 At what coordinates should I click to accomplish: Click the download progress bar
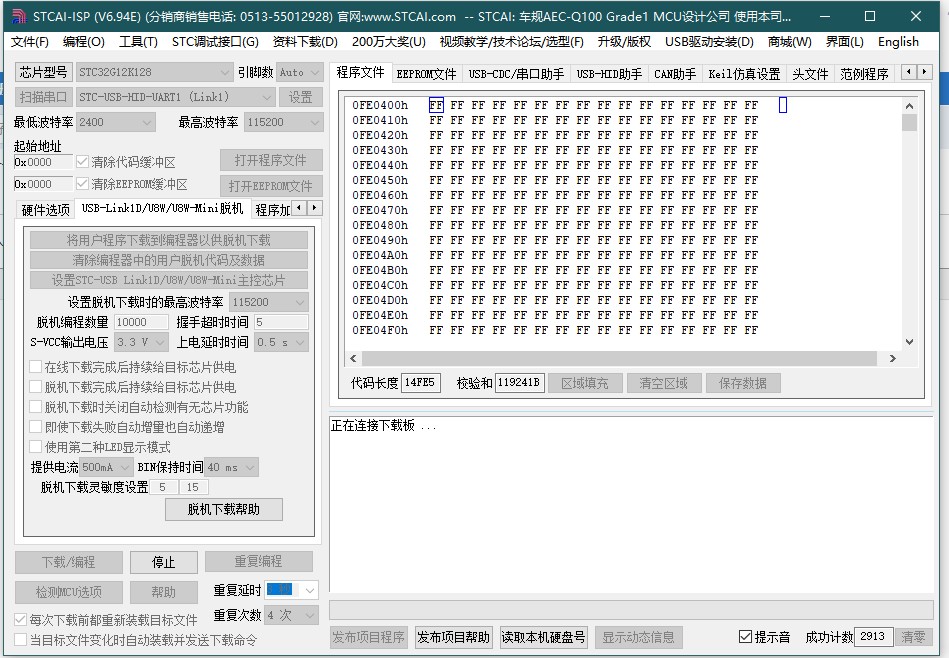coord(631,609)
